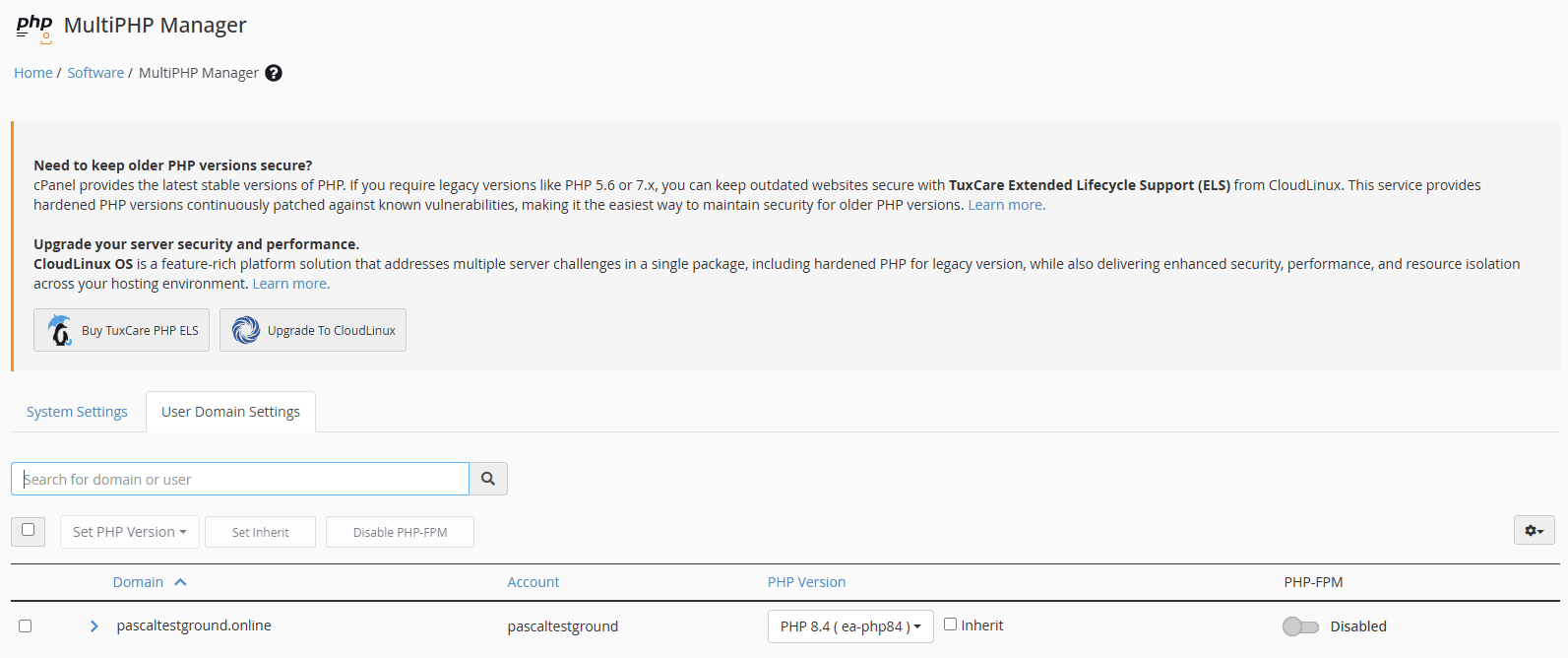Expand the pascaltestground.online row

coord(94,626)
